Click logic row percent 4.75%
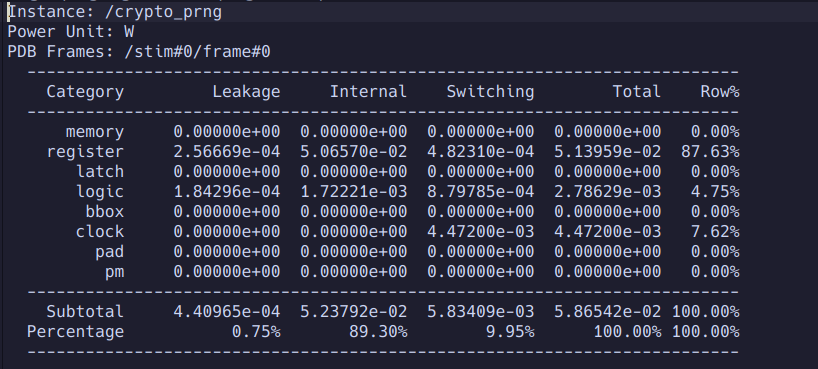This screenshot has height=369, width=818. [715, 192]
